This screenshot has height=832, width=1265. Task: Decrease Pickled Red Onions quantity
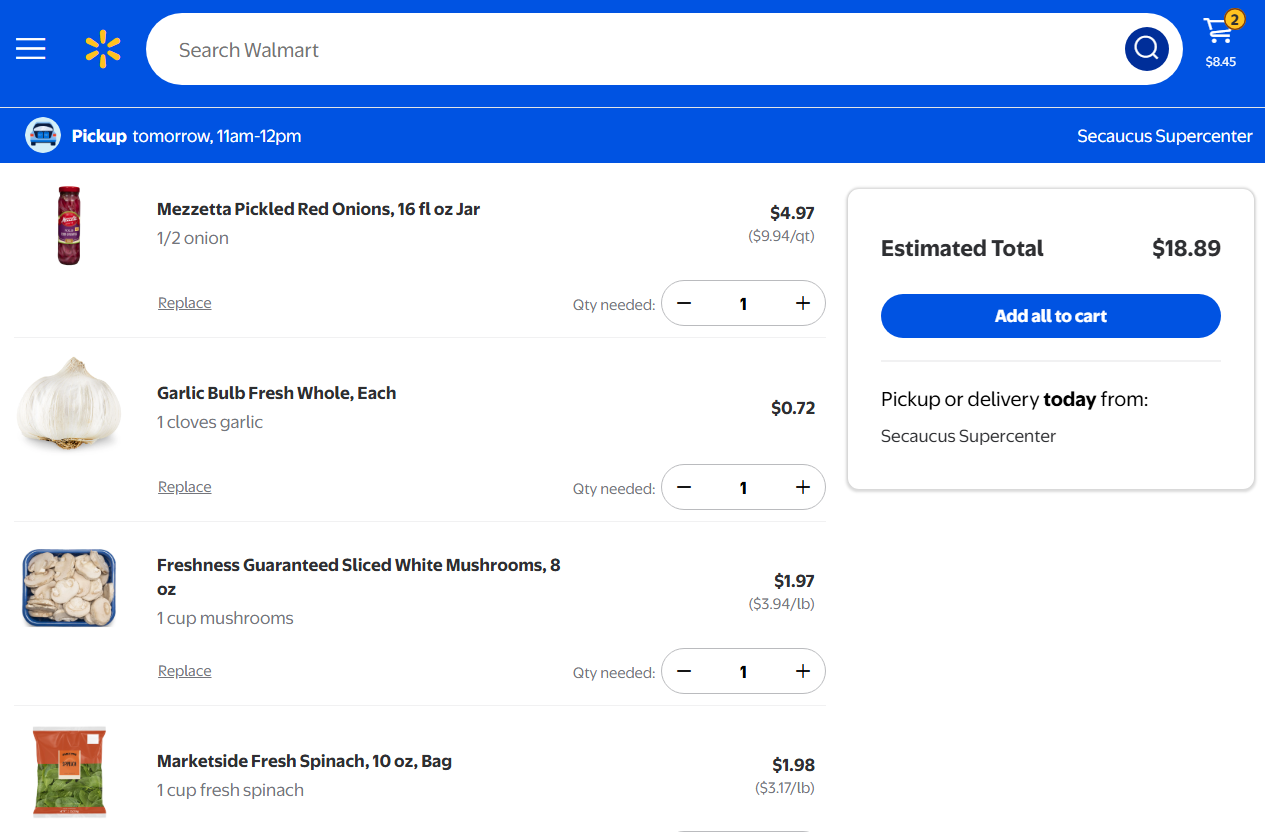[x=684, y=304]
